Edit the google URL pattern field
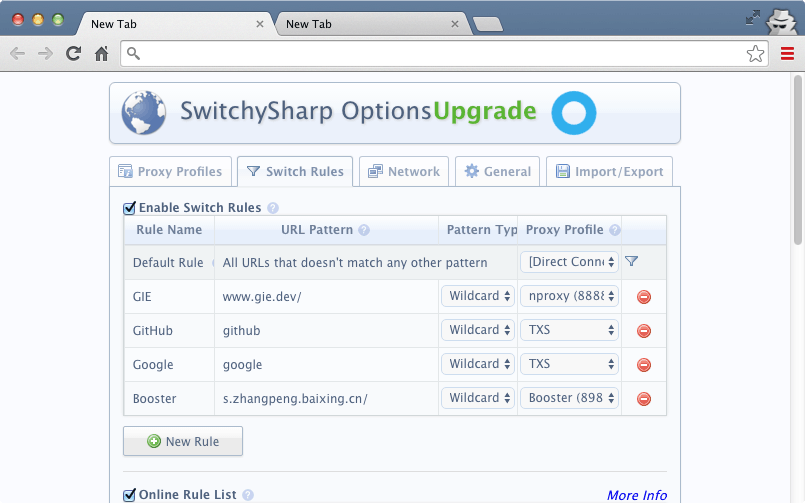Image resolution: width=805 pixels, height=503 pixels. [x=326, y=364]
